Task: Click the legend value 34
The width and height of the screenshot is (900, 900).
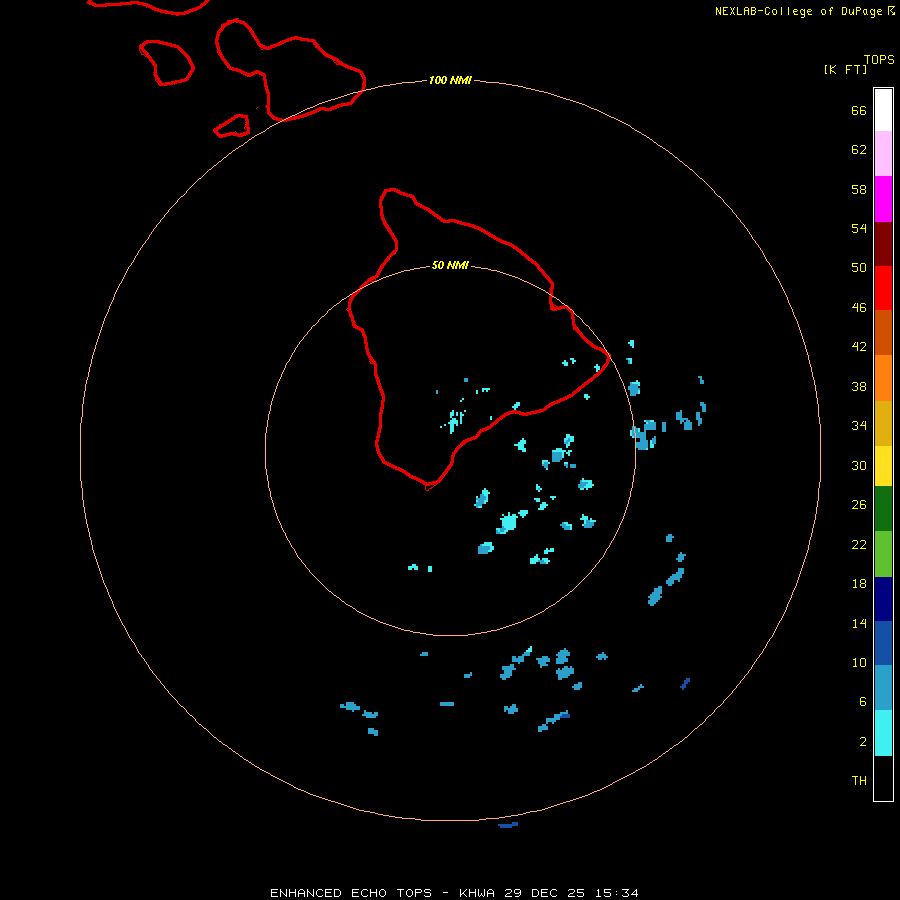Action: click(859, 426)
